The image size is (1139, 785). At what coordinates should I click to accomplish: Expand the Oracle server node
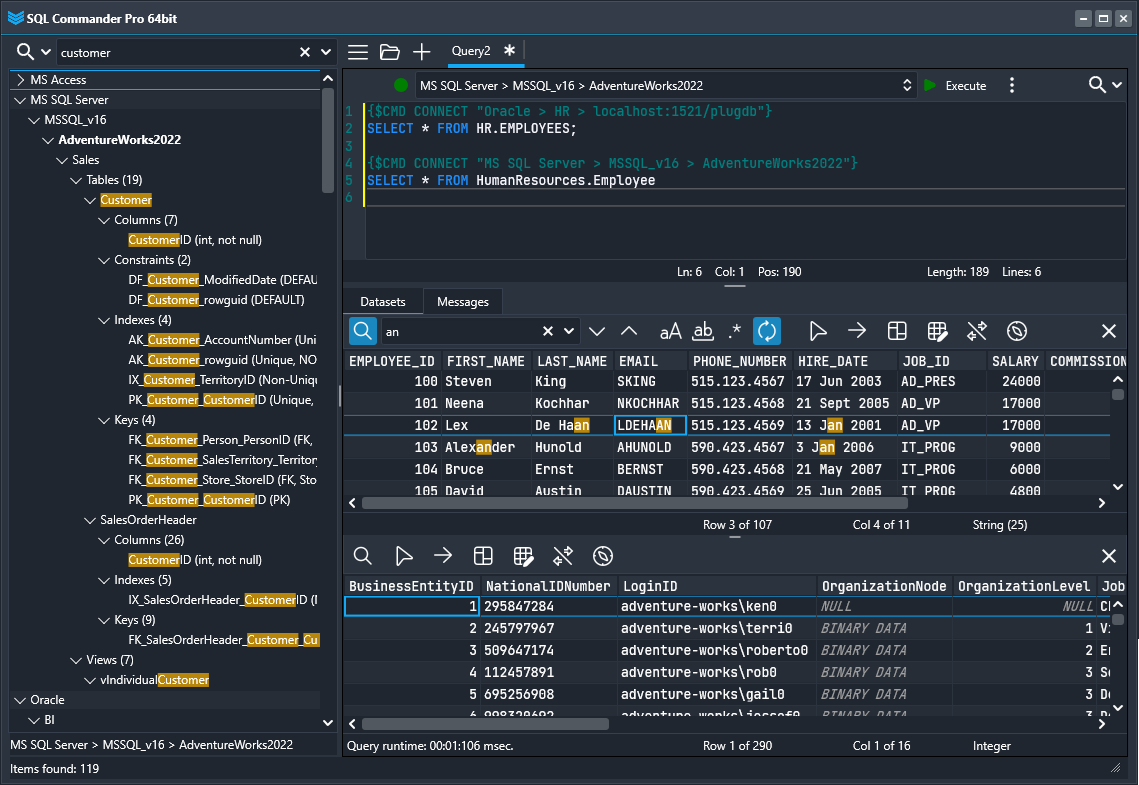(19, 699)
